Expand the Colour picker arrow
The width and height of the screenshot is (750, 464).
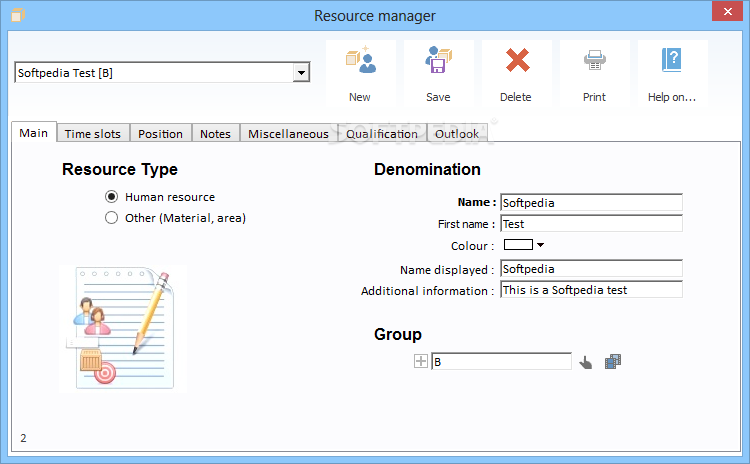[x=540, y=245]
